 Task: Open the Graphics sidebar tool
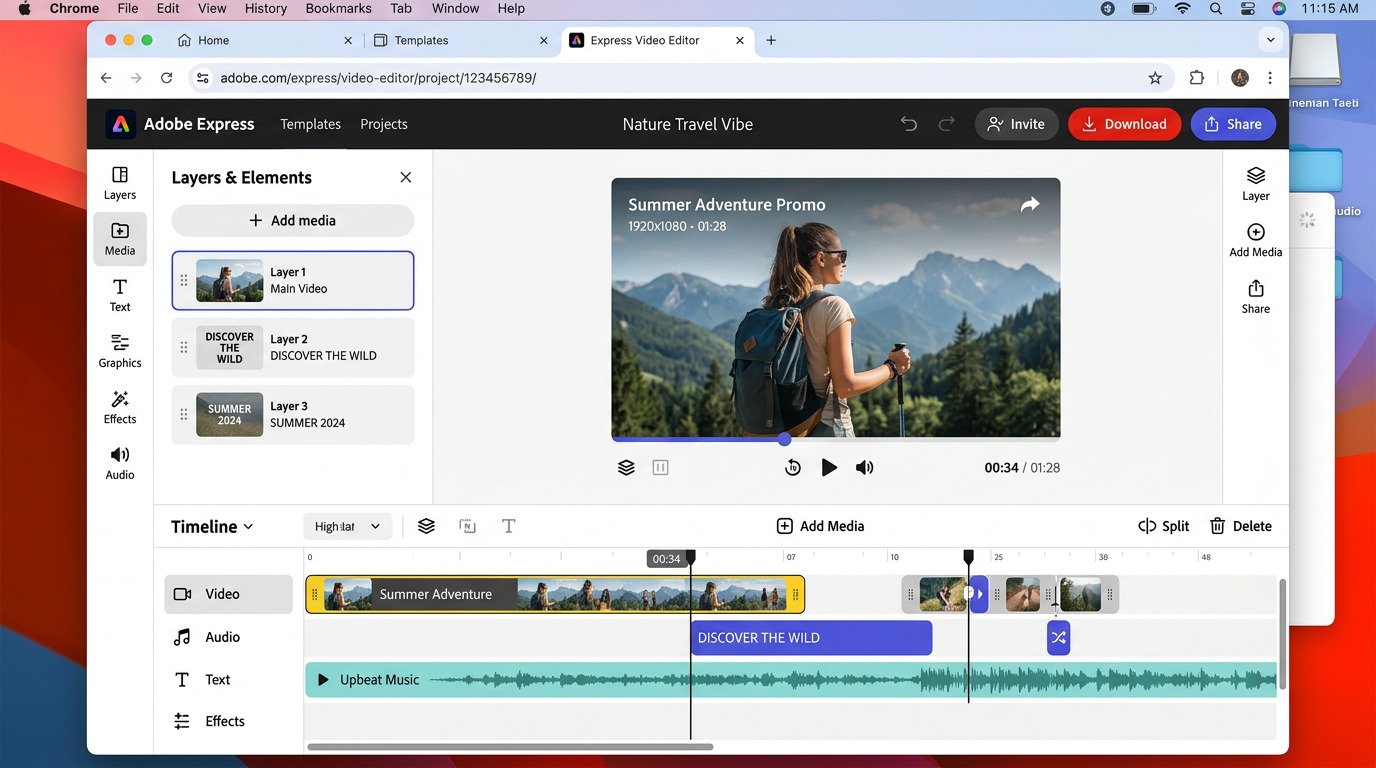coord(120,351)
